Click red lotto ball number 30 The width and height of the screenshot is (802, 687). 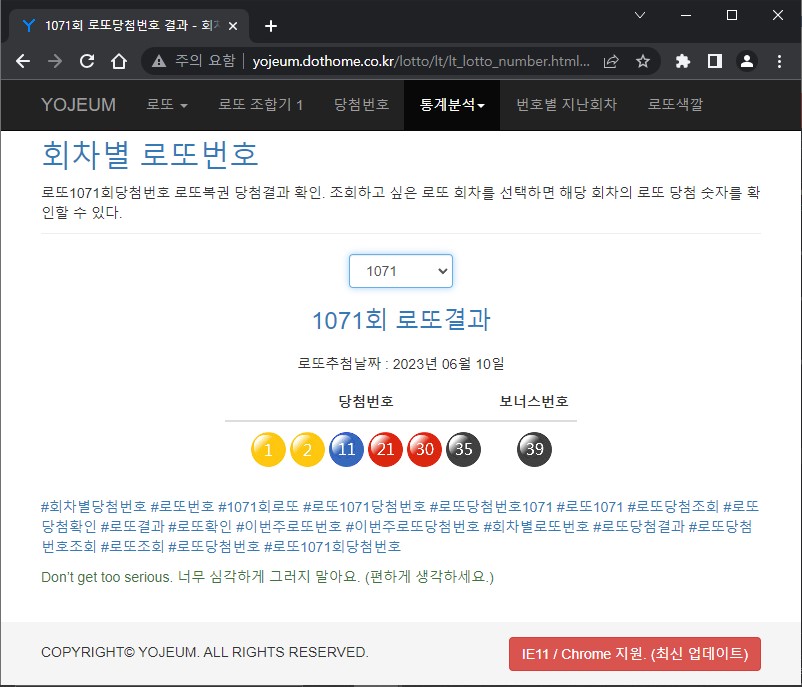[x=425, y=449]
